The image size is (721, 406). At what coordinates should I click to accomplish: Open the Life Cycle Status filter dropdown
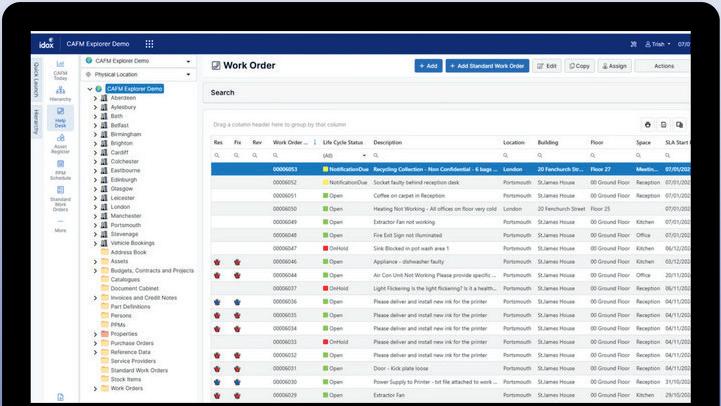[x=364, y=156]
